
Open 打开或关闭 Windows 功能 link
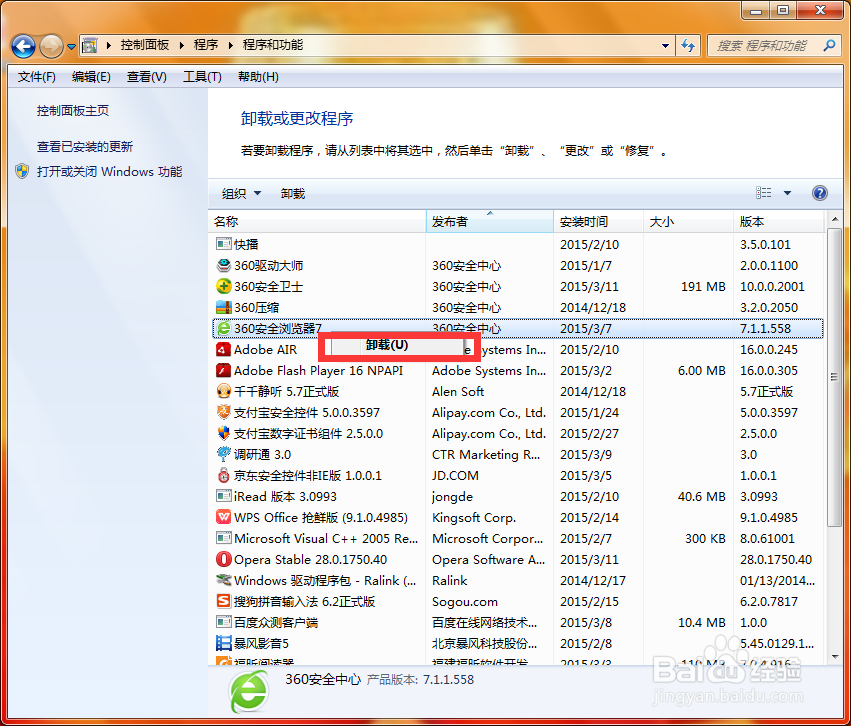(x=109, y=171)
